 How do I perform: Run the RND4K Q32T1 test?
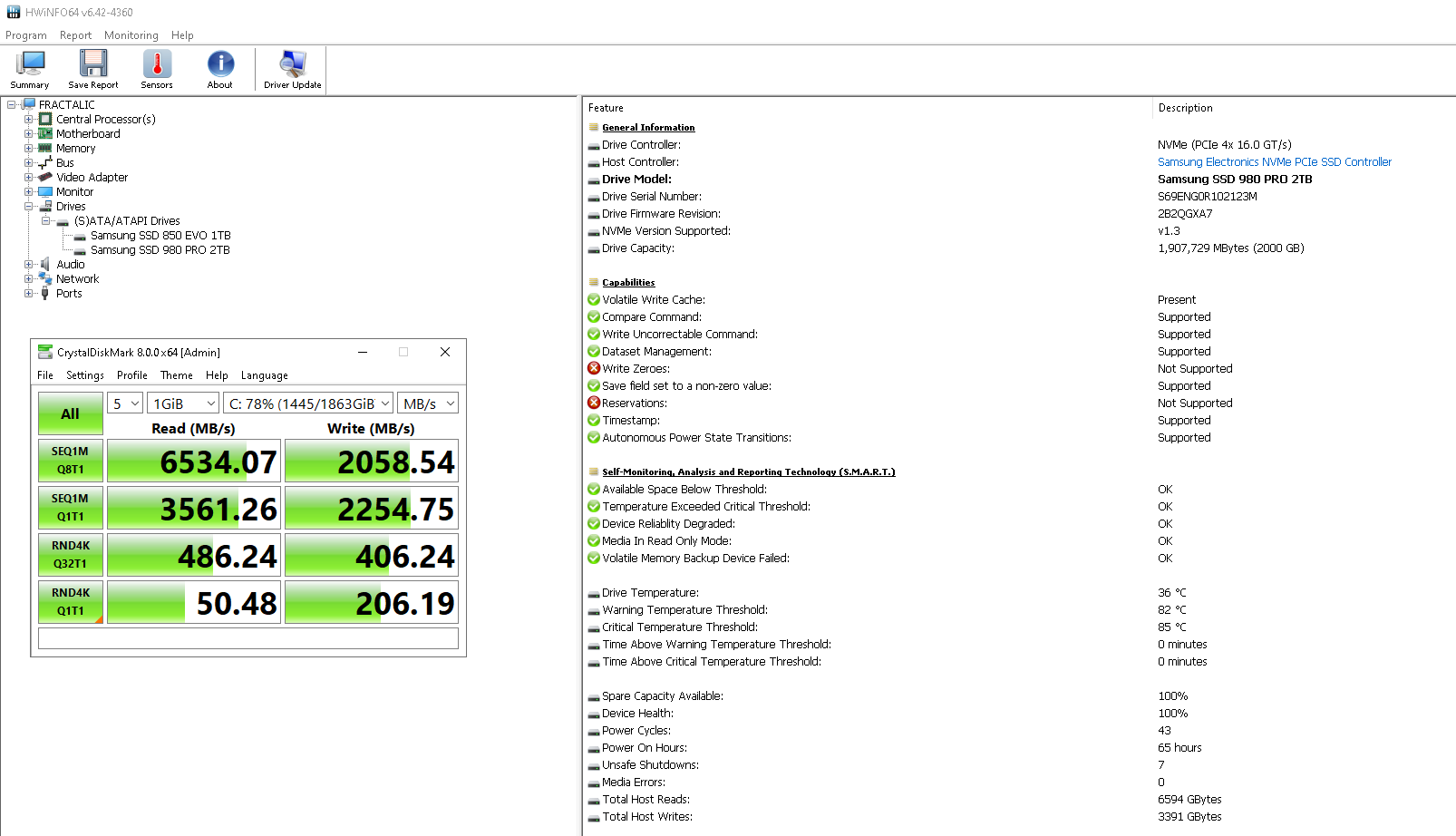pyautogui.click(x=71, y=555)
